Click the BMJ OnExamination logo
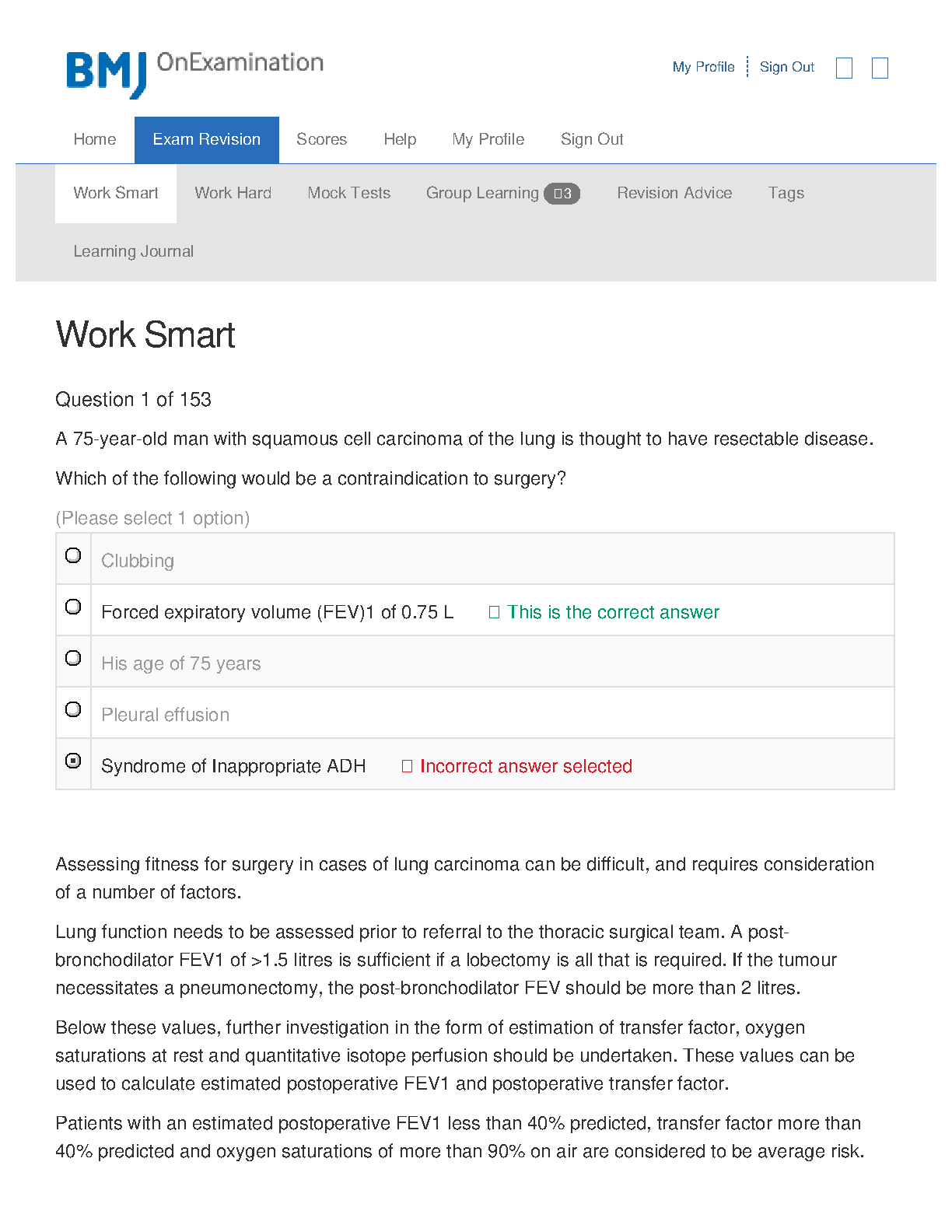Image resolution: width=952 pixels, height=1232 pixels. [194, 74]
